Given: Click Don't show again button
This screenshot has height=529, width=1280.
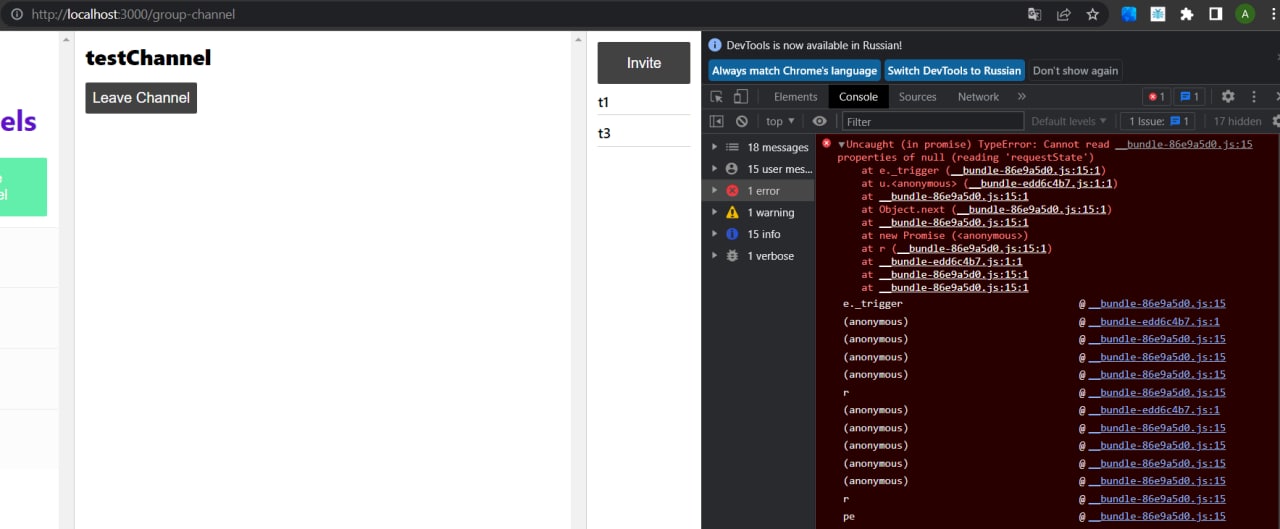Looking at the screenshot, I should coord(1075,71).
